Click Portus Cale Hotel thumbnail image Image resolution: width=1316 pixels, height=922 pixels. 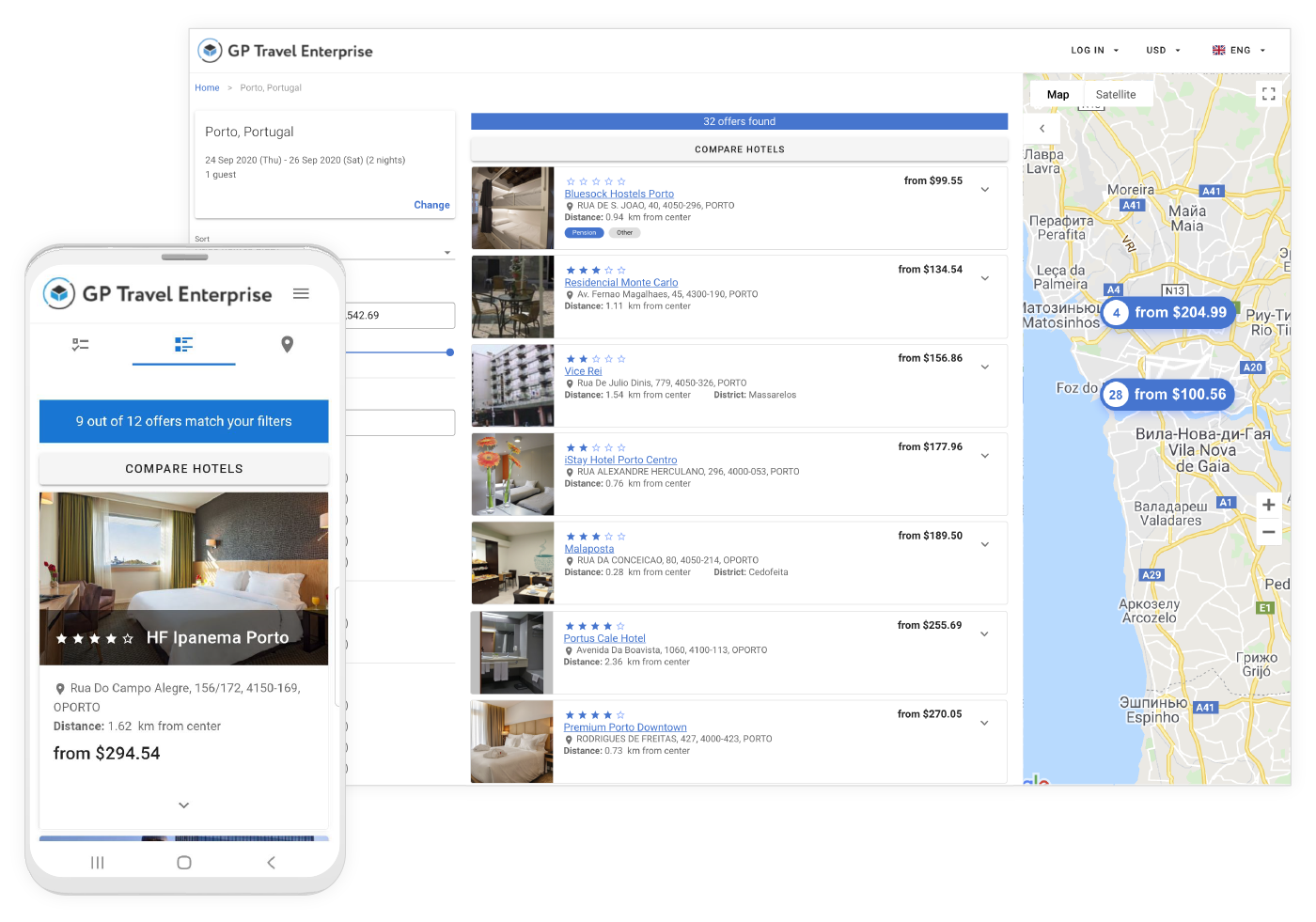(511, 652)
